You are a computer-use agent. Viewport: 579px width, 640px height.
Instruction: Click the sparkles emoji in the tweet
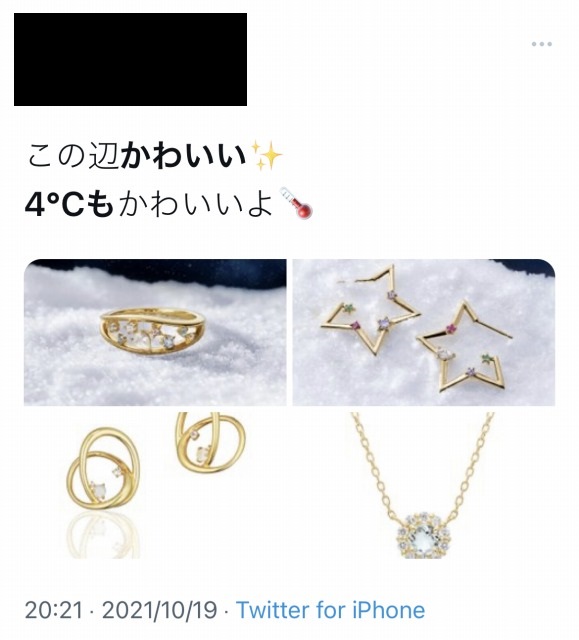tap(267, 156)
